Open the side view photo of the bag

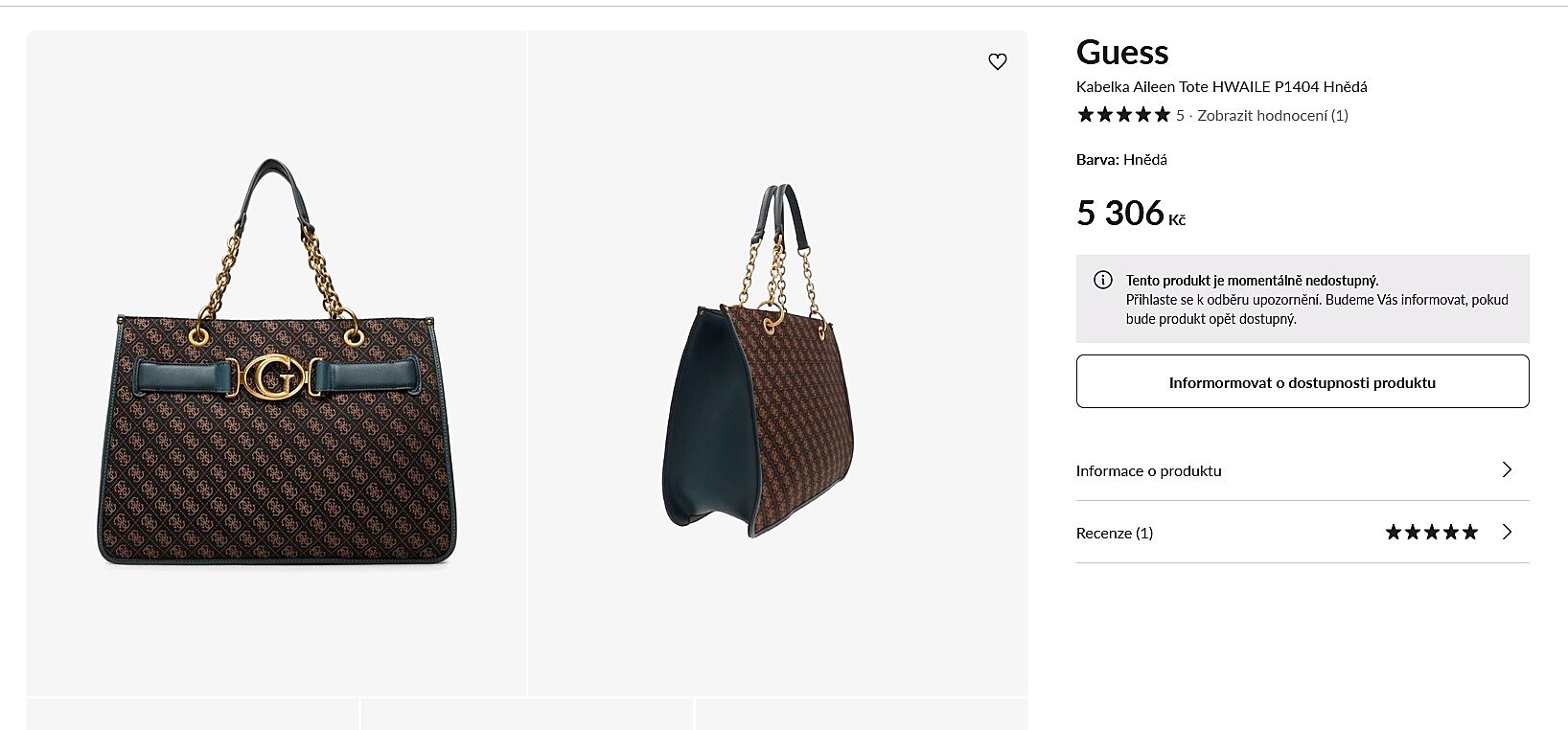[776, 363]
